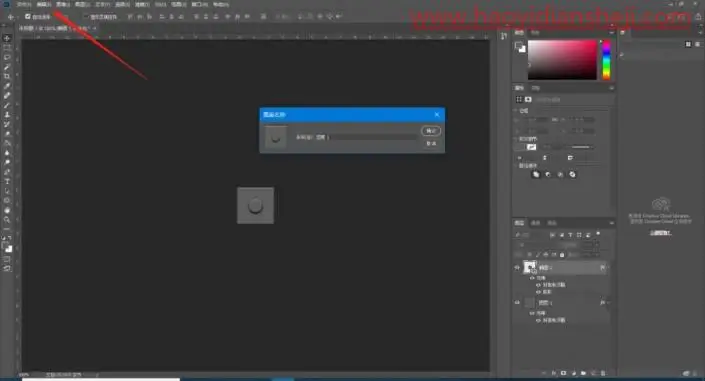Select the Pen tool
This screenshot has width=705, height=381.
pos(7,172)
